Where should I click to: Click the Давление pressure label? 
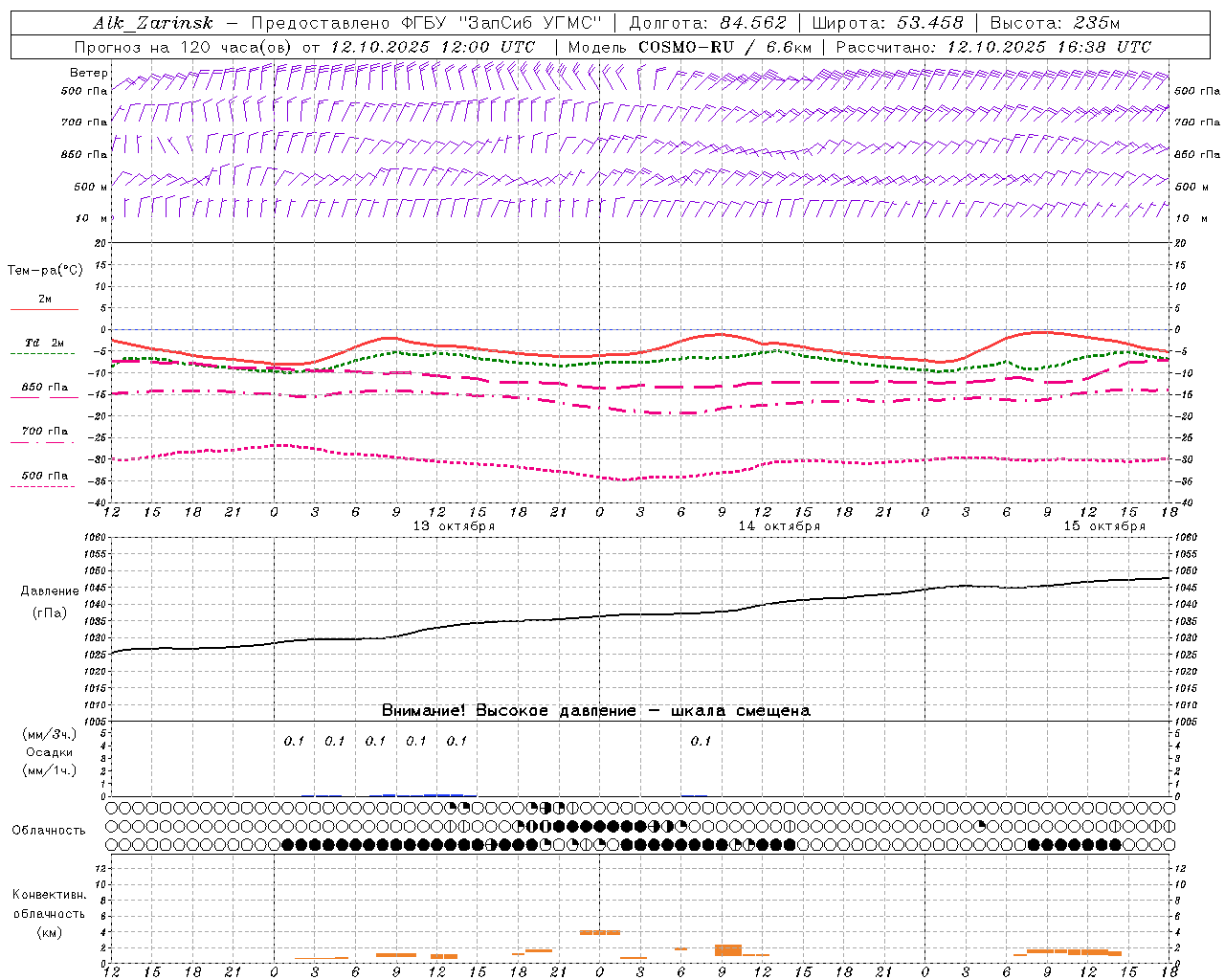click(50, 591)
